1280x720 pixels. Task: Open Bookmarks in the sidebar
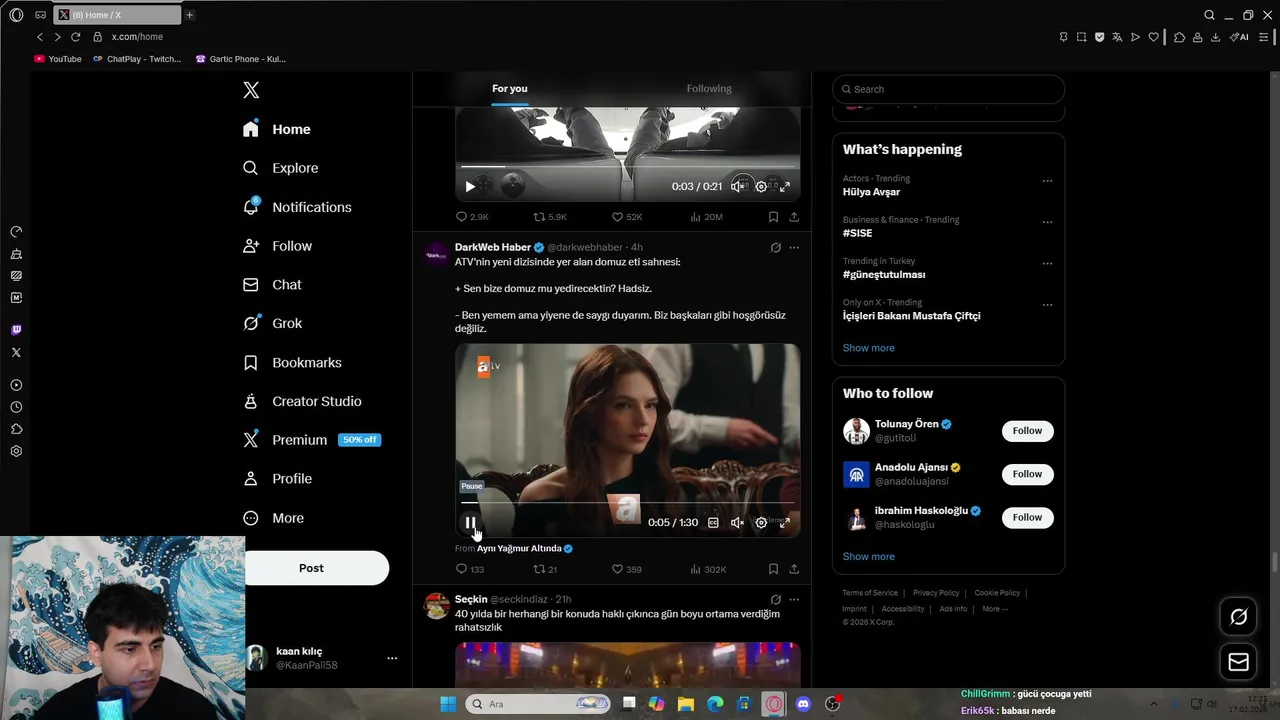pos(292,362)
